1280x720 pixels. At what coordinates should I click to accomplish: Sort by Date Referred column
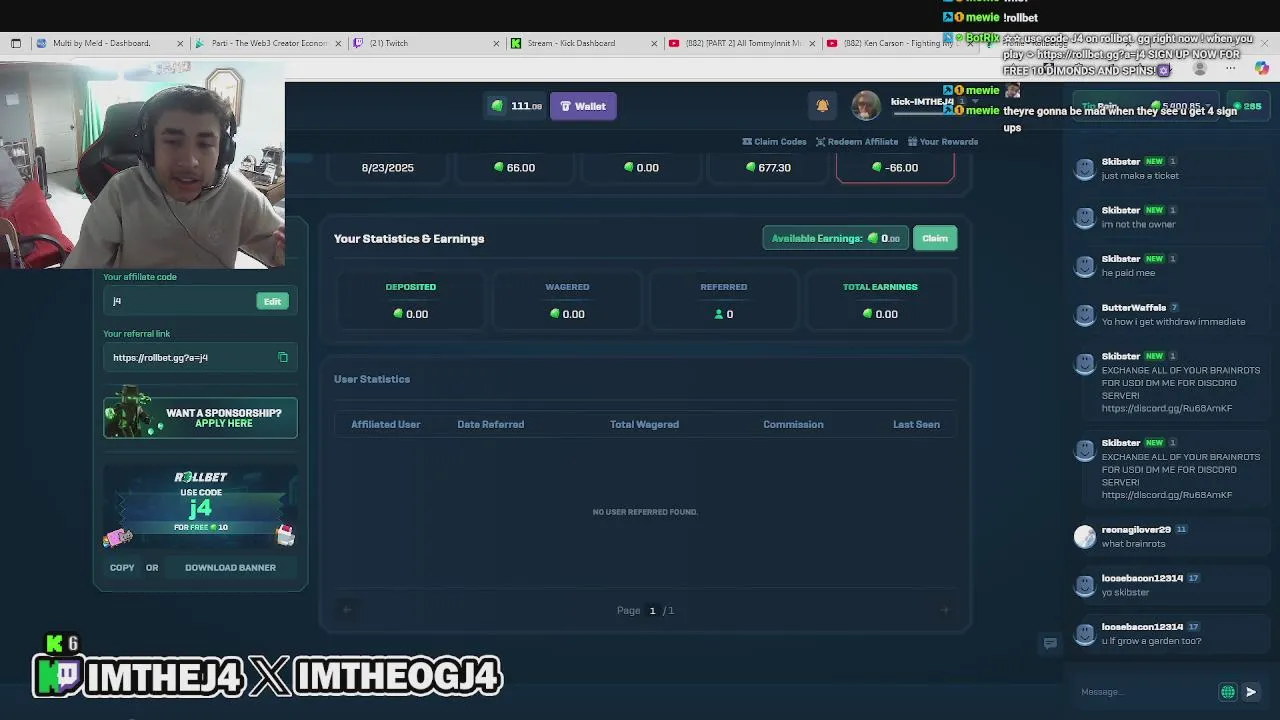pos(490,424)
